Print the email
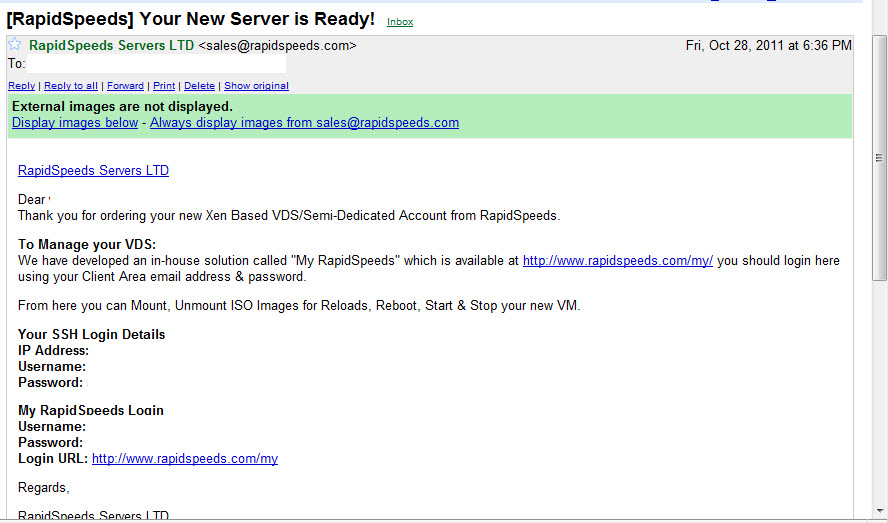Viewport: 888px width, 523px height. (164, 86)
